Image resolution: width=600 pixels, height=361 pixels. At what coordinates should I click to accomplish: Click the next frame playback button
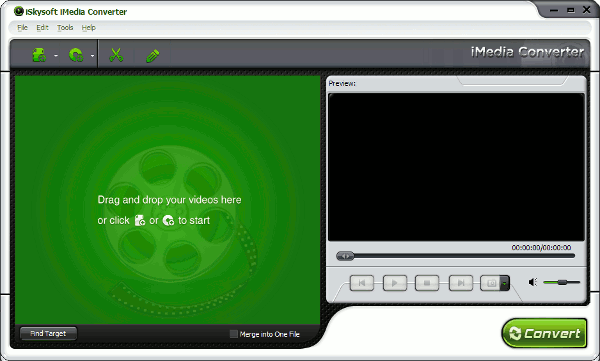[x=460, y=283]
